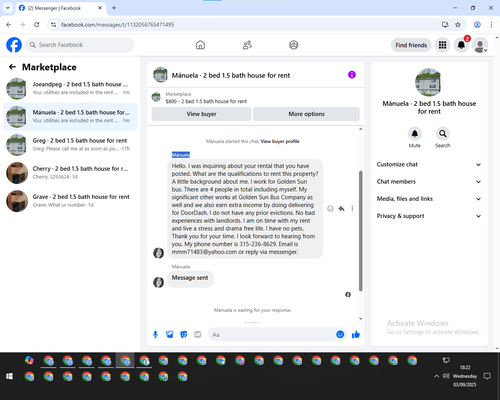Select the Messenger | Facebook browser tab
This screenshot has height=400, width=500.
(x=61, y=8)
